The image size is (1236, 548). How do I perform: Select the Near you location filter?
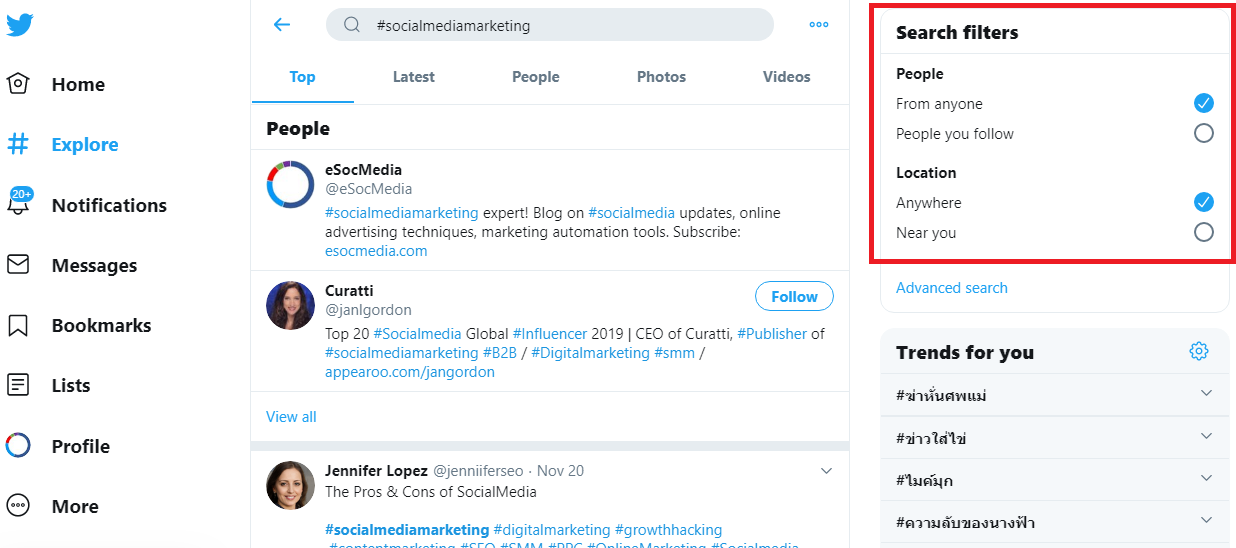click(1204, 233)
